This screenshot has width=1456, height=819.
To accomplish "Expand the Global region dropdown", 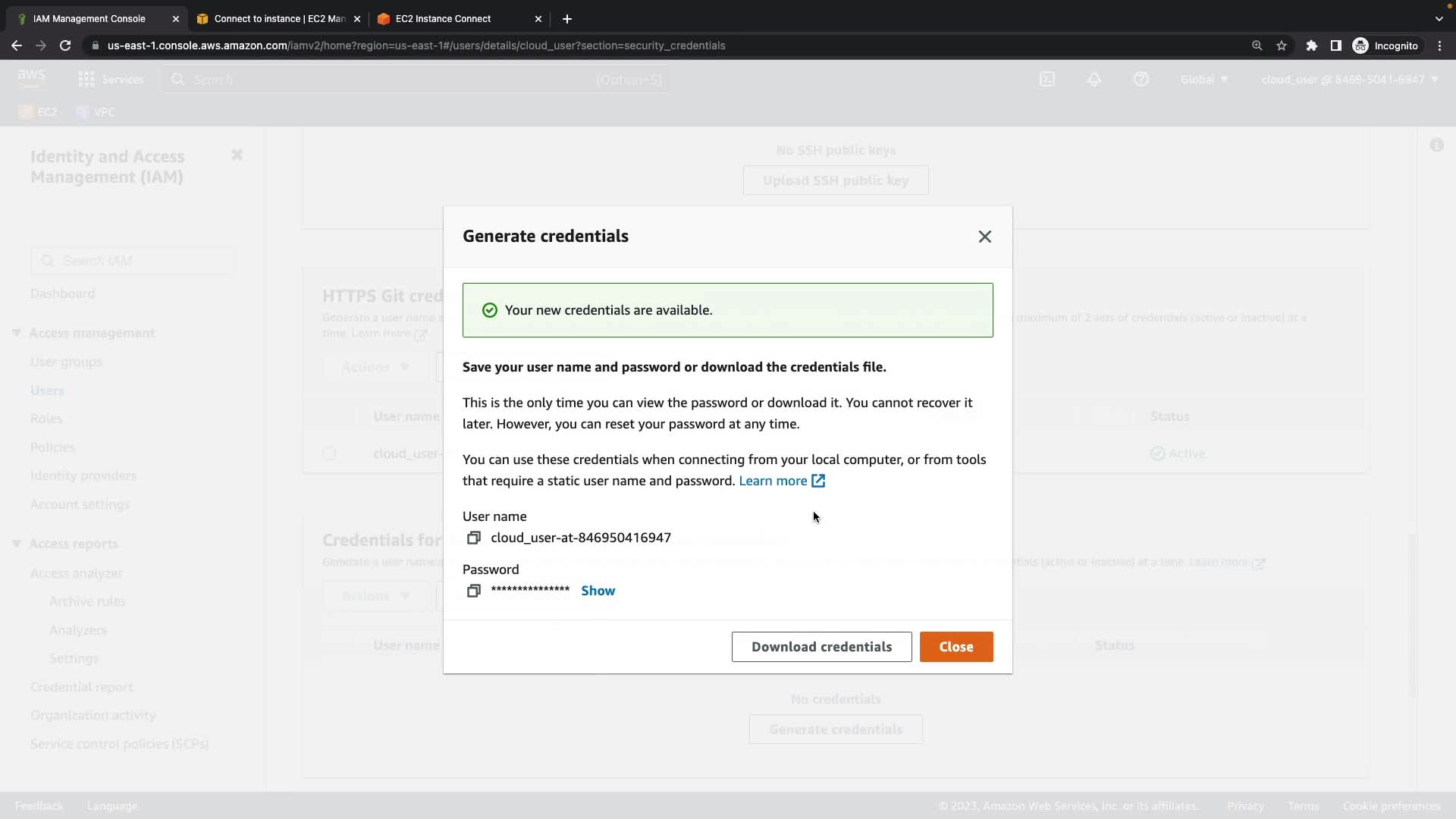I will pyautogui.click(x=1203, y=80).
